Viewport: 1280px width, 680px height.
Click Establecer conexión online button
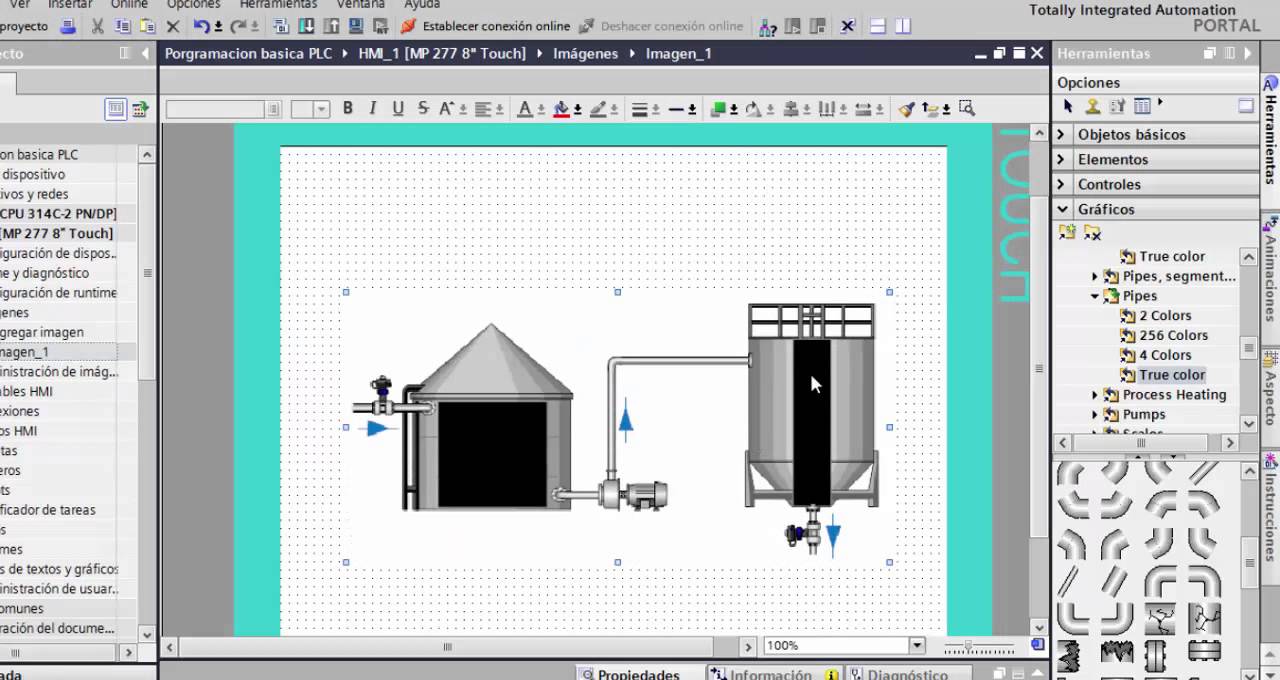(485, 26)
